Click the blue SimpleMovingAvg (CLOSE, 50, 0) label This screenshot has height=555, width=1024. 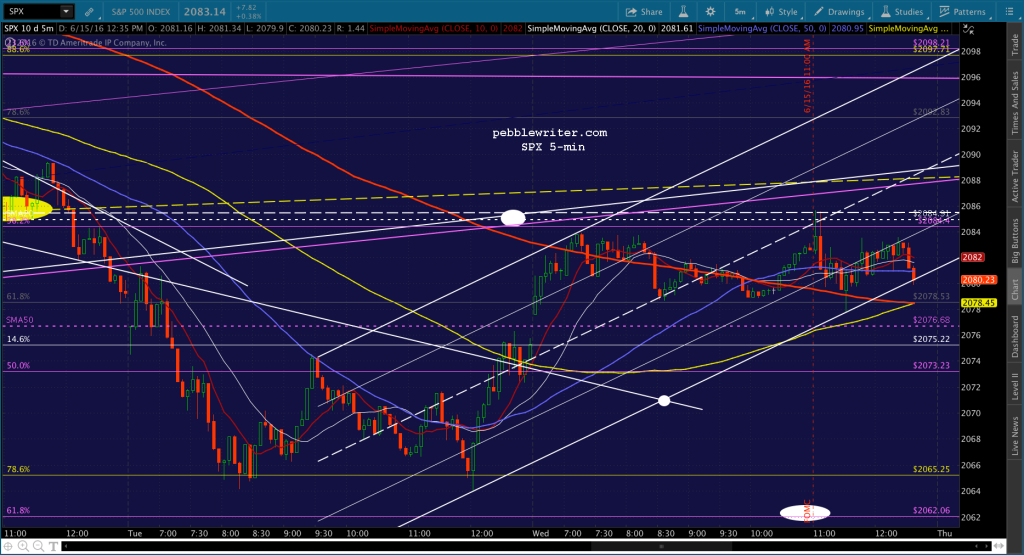[762, 29]
